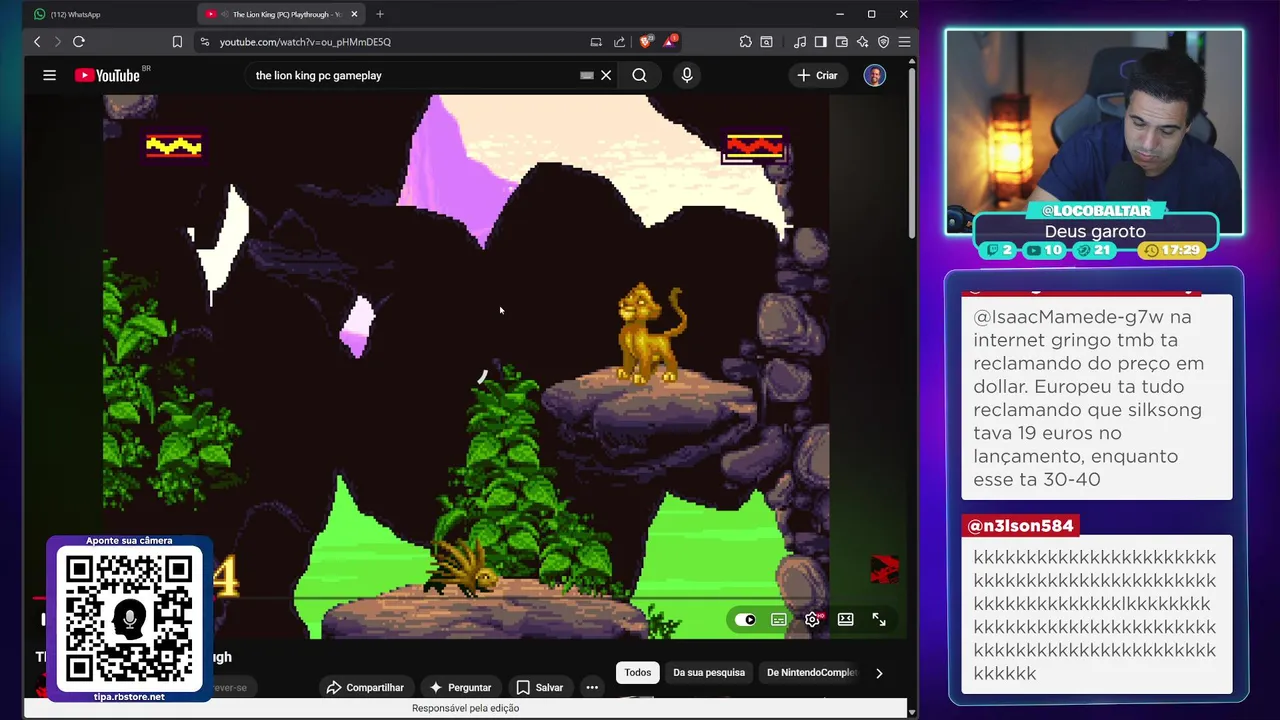Reload the page with the refresh icon
Screen dimensions: 1280x720
click(x=79, y=42)
